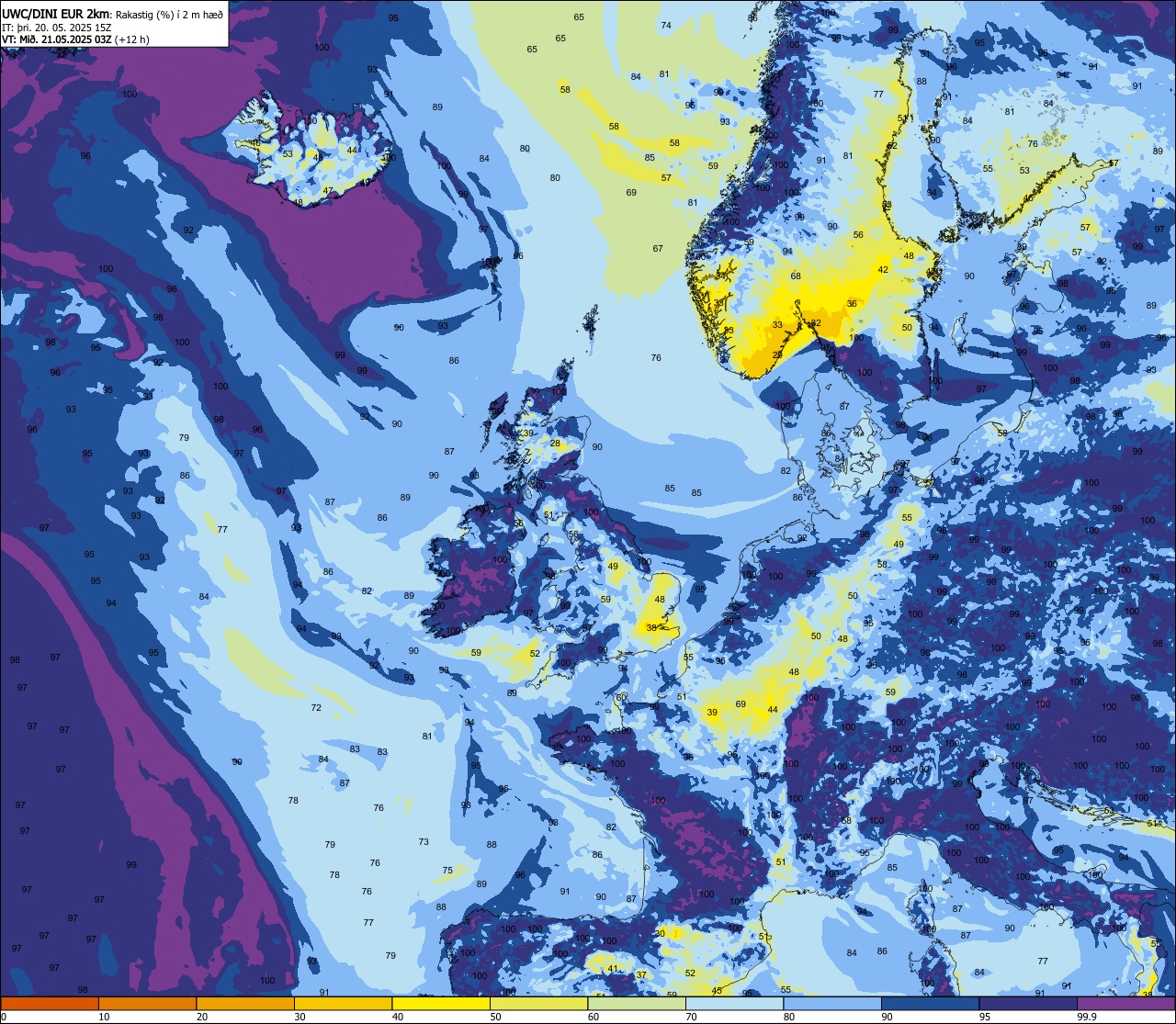Click the 60–70 light green legend swatch

click(637, 1004)
